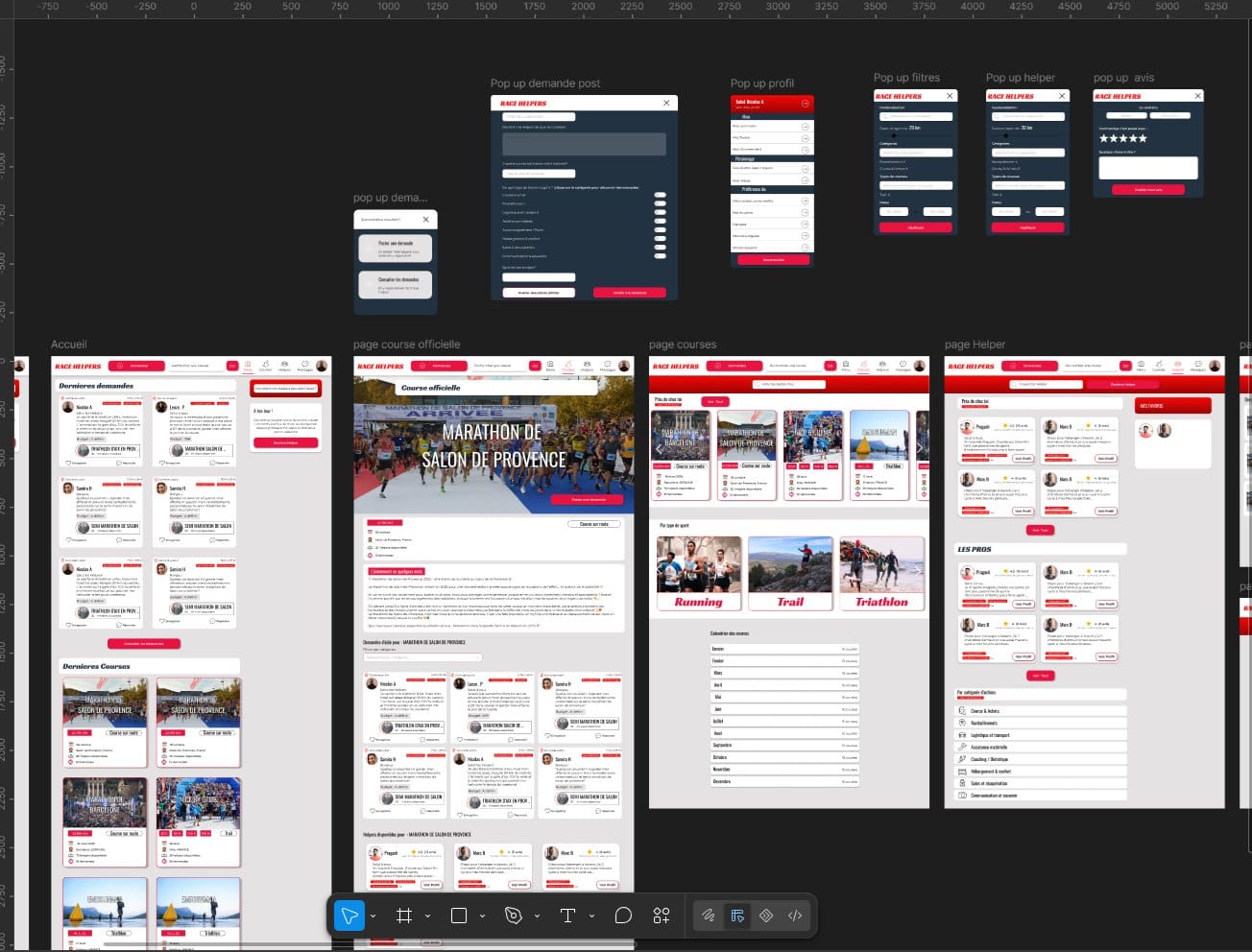Open the Actions menu icon
Image resolution: width=1252 pixels, height=952 pixels.
[662, 916]
